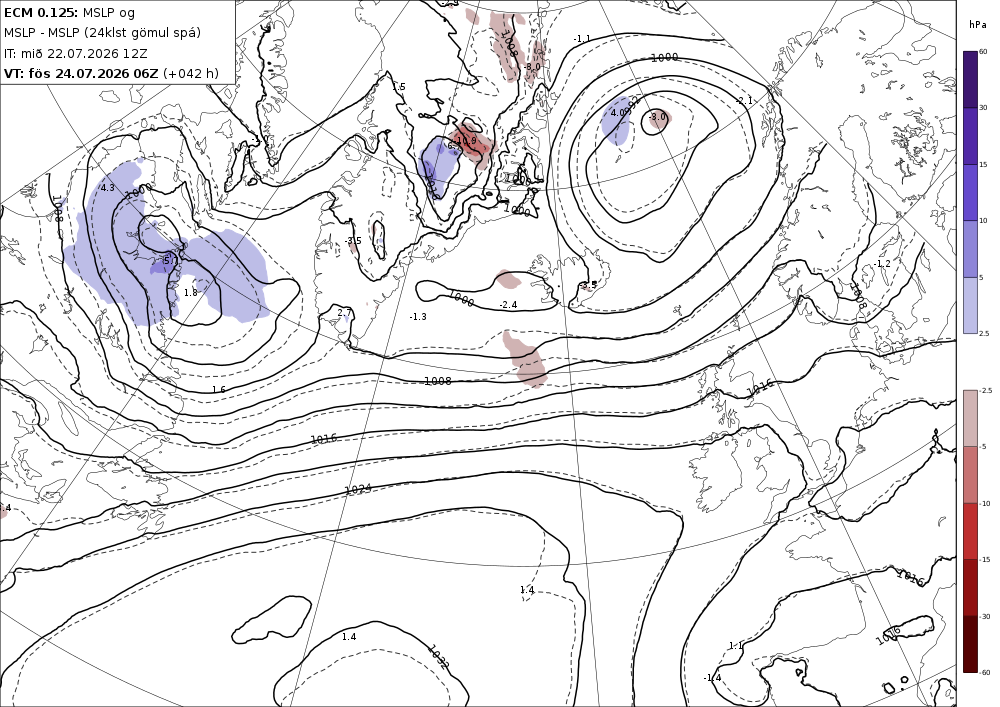Click the '-1.2' value label
The height and width of the screenshot is (707, 1000).
[882, 264]
